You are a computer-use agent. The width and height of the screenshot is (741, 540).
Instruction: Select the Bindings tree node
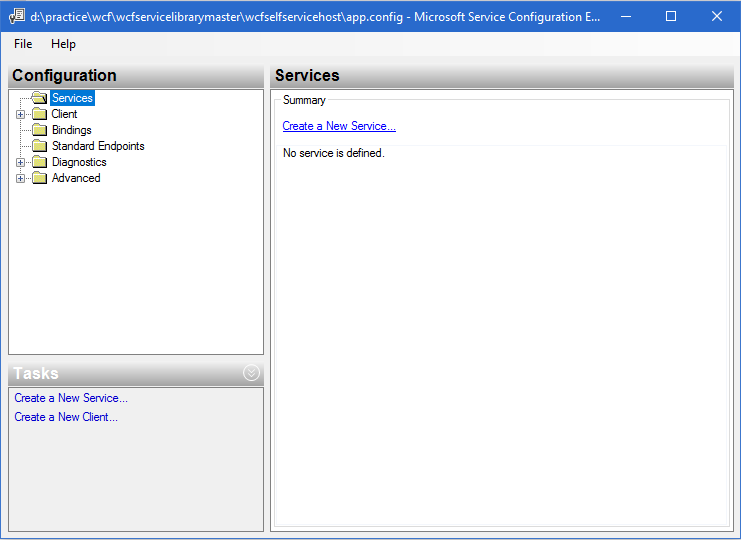71,130
